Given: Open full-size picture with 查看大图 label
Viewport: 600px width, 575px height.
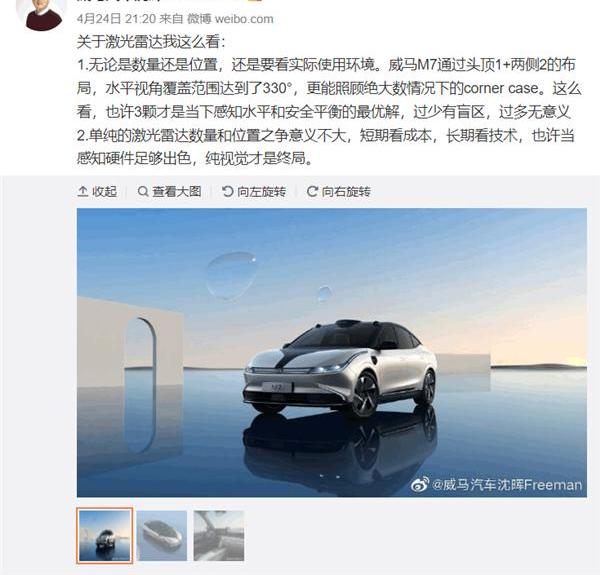Looking at the screenshot, I should (176, 191).
